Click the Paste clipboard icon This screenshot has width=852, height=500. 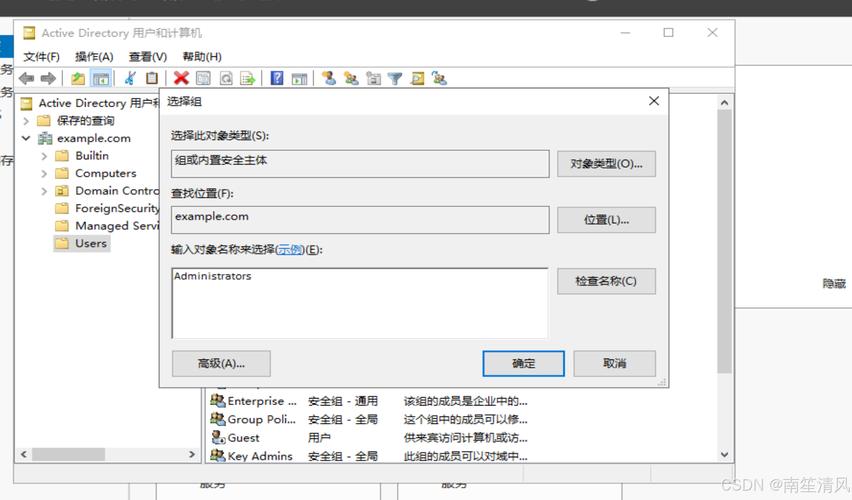coord(152,79)
